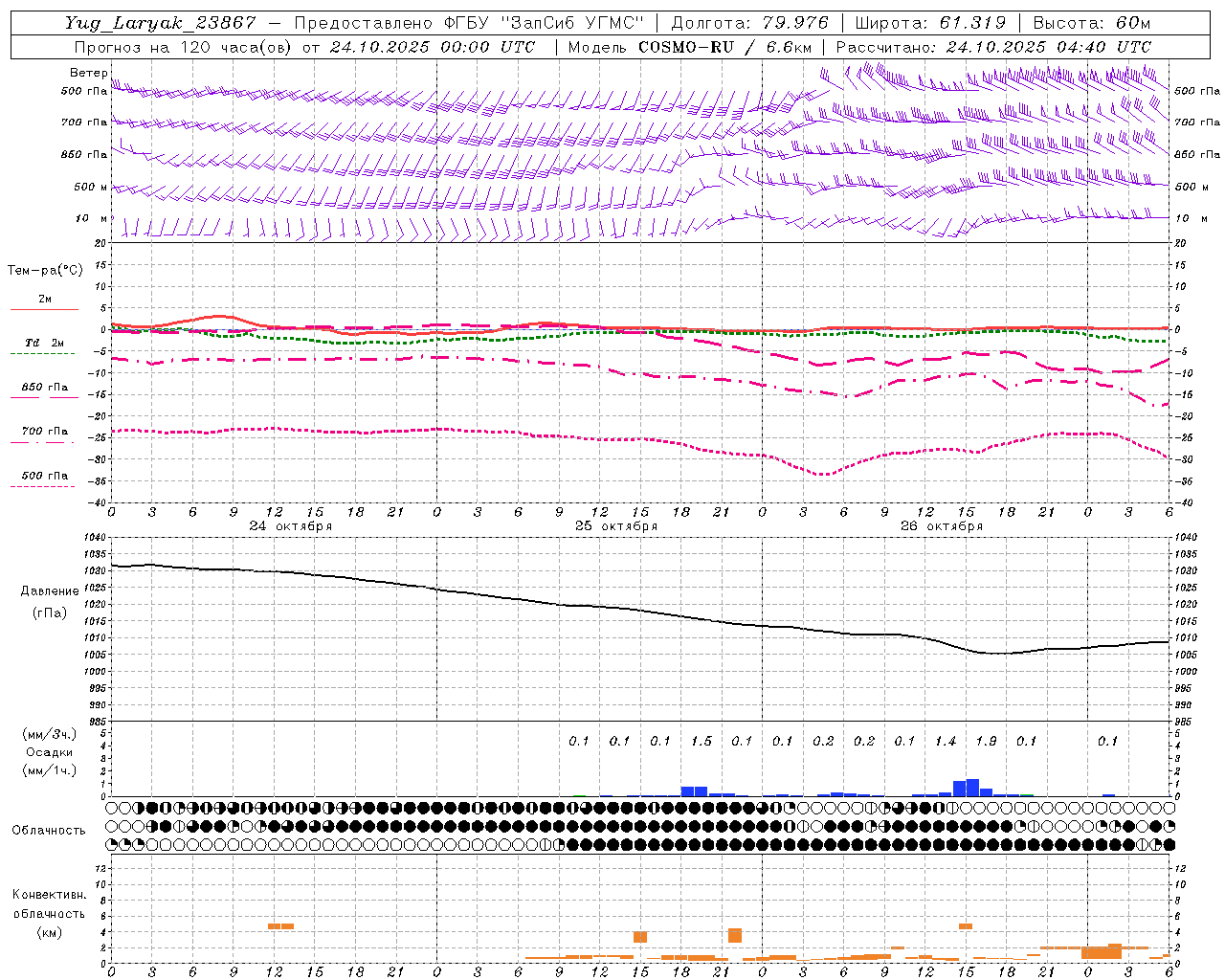Click the 700 гПа temperature legend entry

44,432
